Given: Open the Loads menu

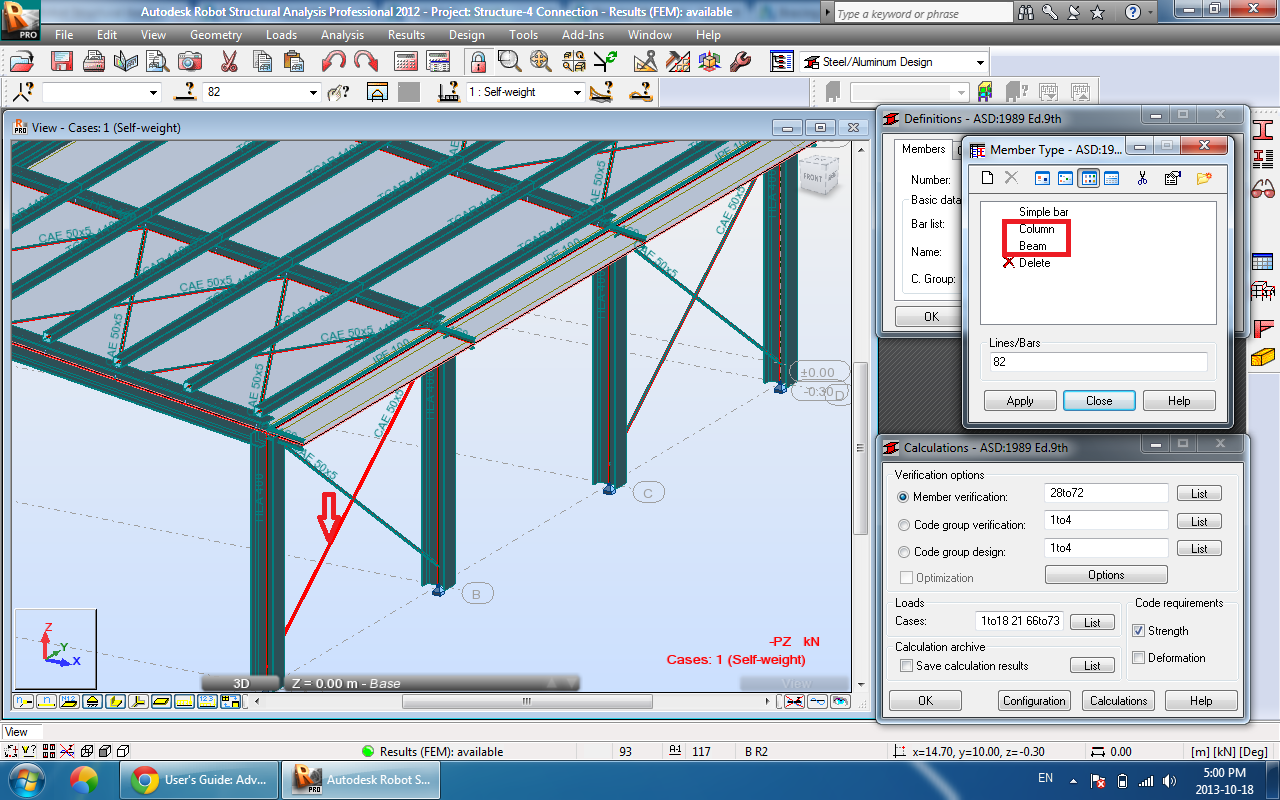Looking at the screenshot, I should [x=281, y=34].
